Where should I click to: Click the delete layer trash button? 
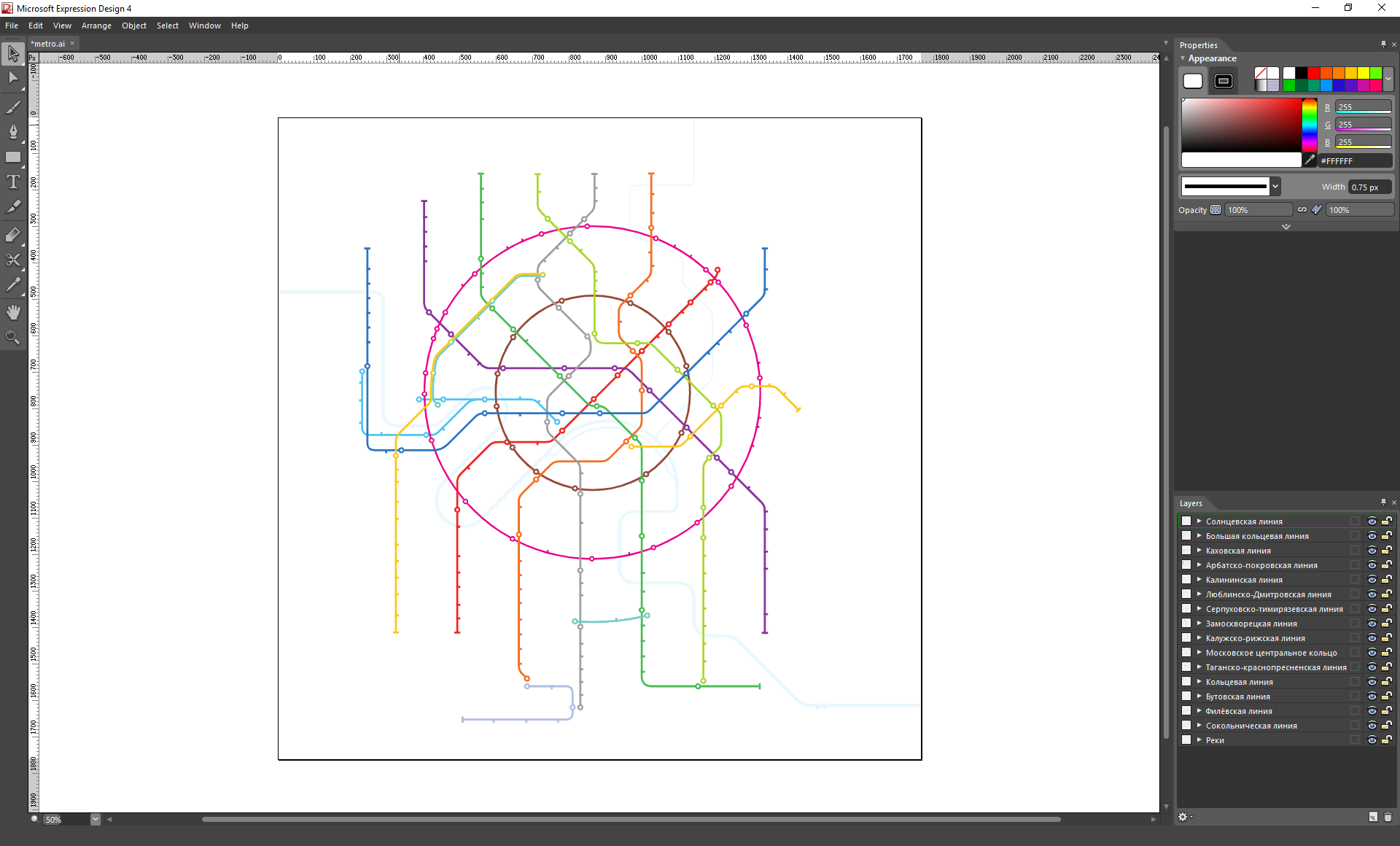pos(1388,817)
